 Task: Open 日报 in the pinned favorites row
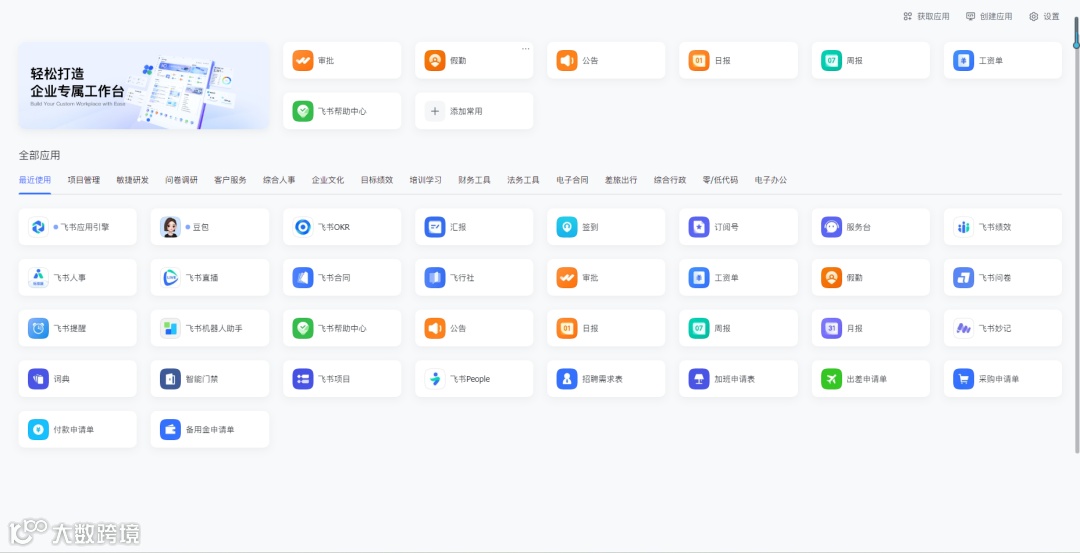pos(738,61)
